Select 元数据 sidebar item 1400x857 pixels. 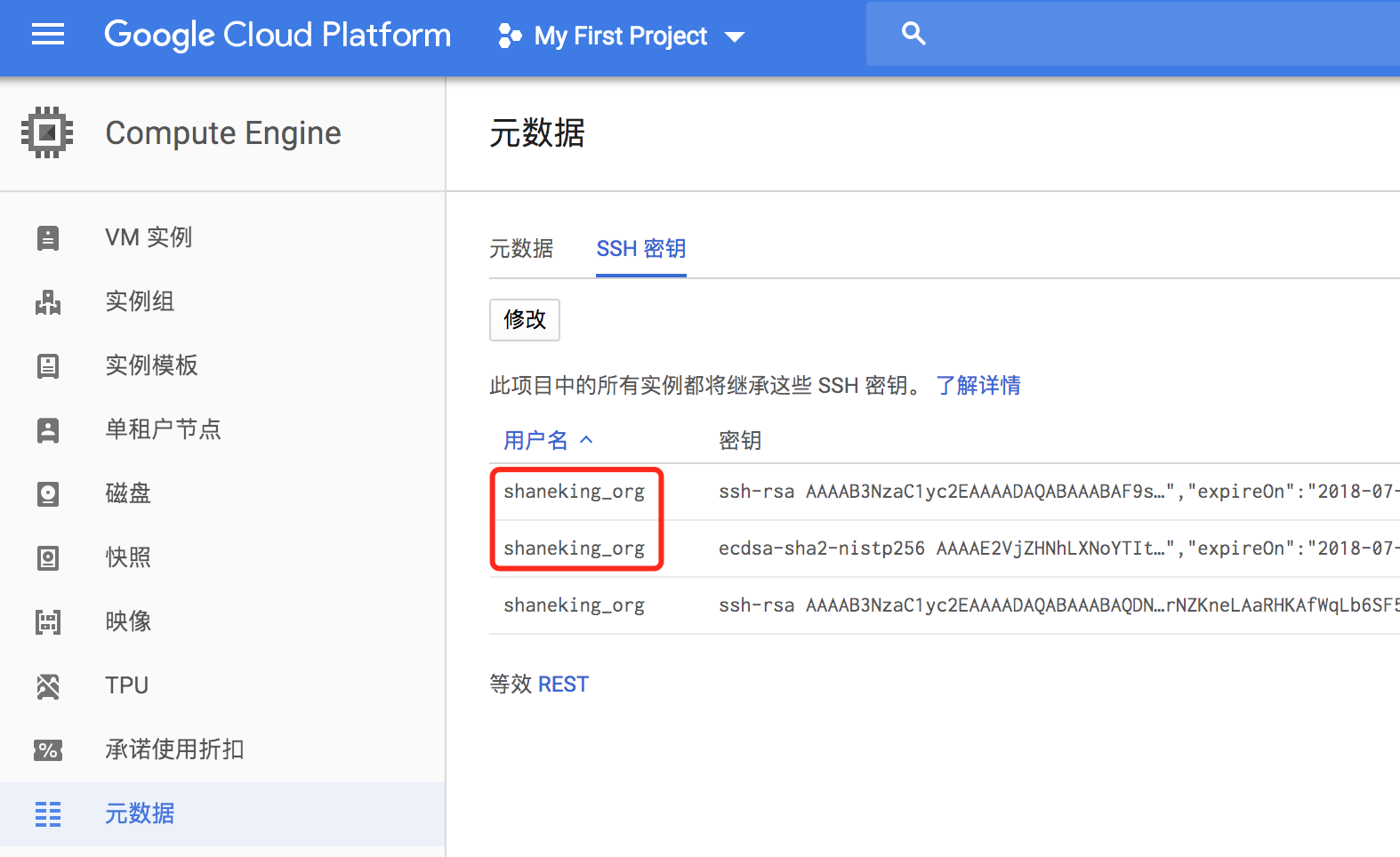tap(222, 813)
